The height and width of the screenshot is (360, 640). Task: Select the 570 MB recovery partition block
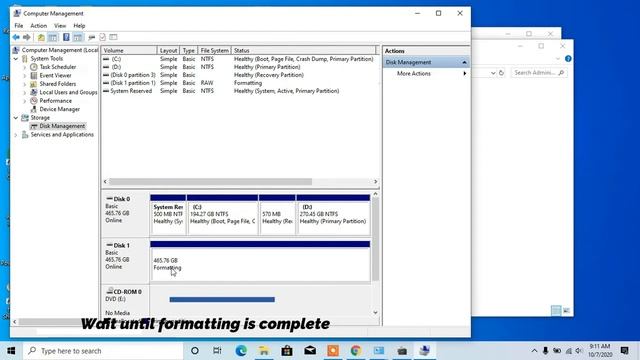[277, 215]
